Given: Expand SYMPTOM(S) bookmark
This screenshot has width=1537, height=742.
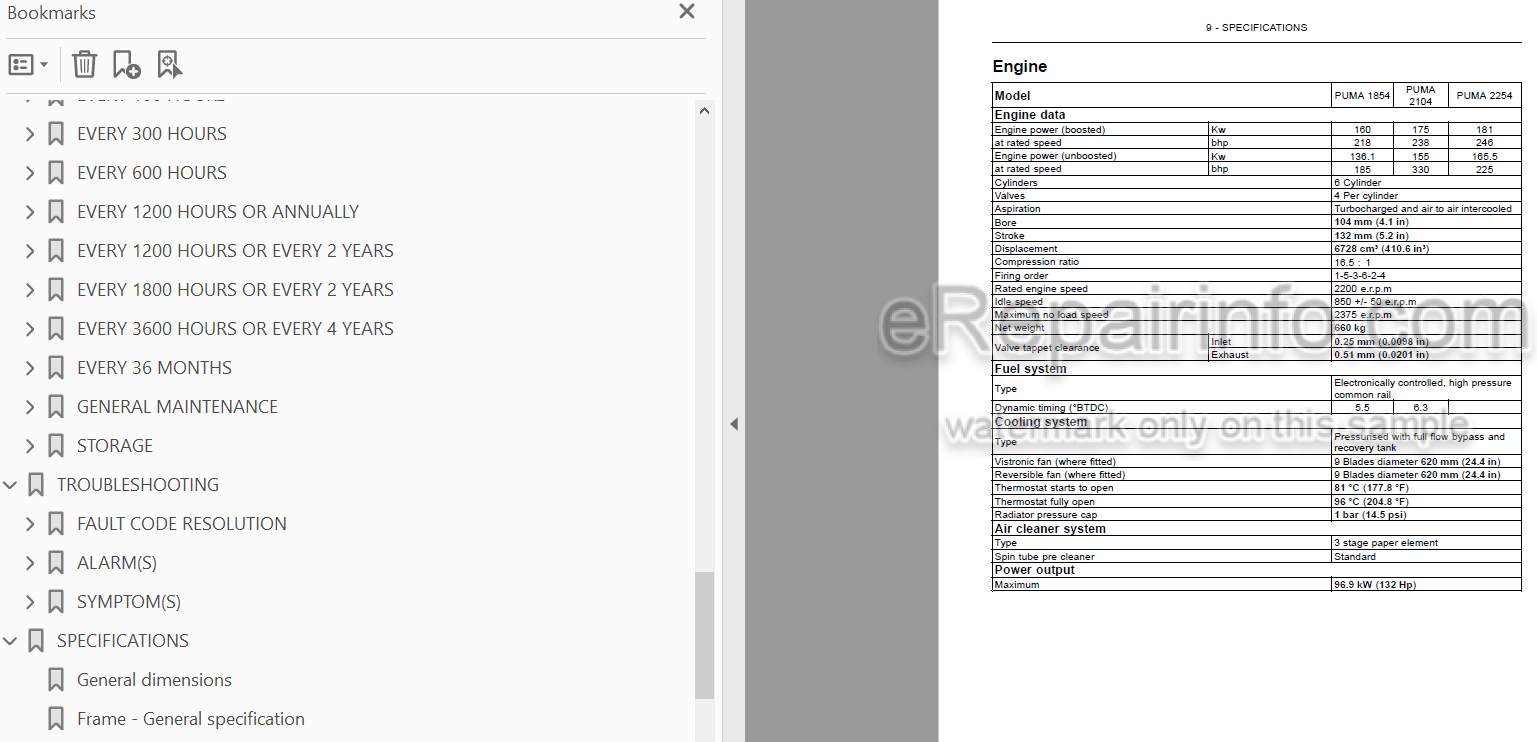Looking at the screenshot, I should point(30,602).
